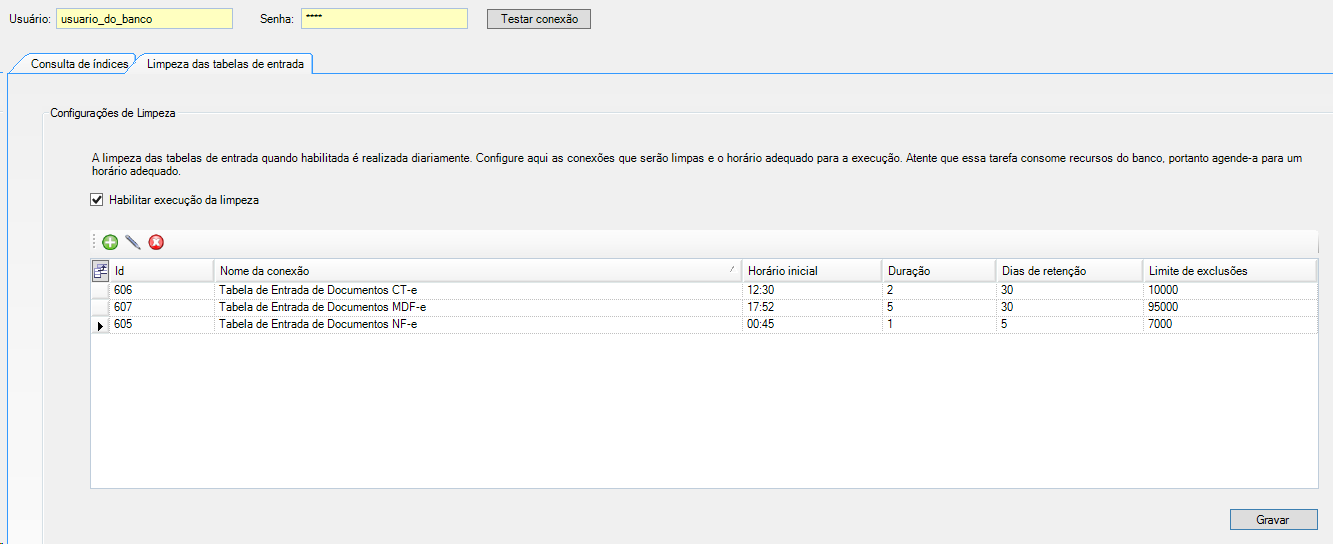
Task: Select Limpeza das tabelas de entrada tab
Action: pyautogui.click(x=225, y=64)
